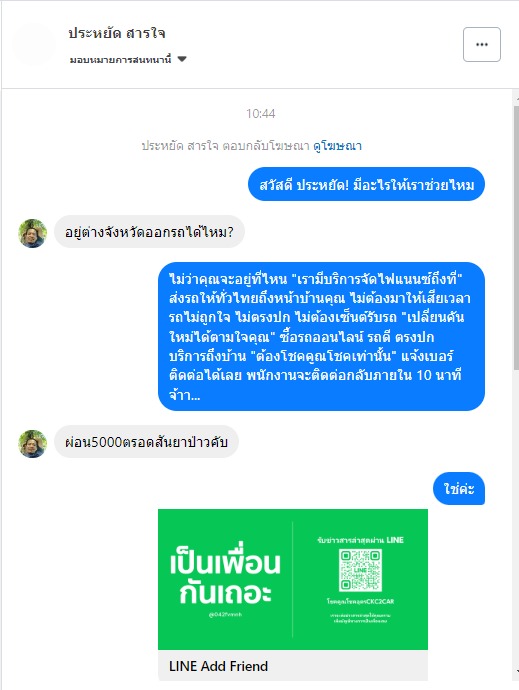Click the QR code in LINE banner
519x690 pixels.
pos(360,570)
